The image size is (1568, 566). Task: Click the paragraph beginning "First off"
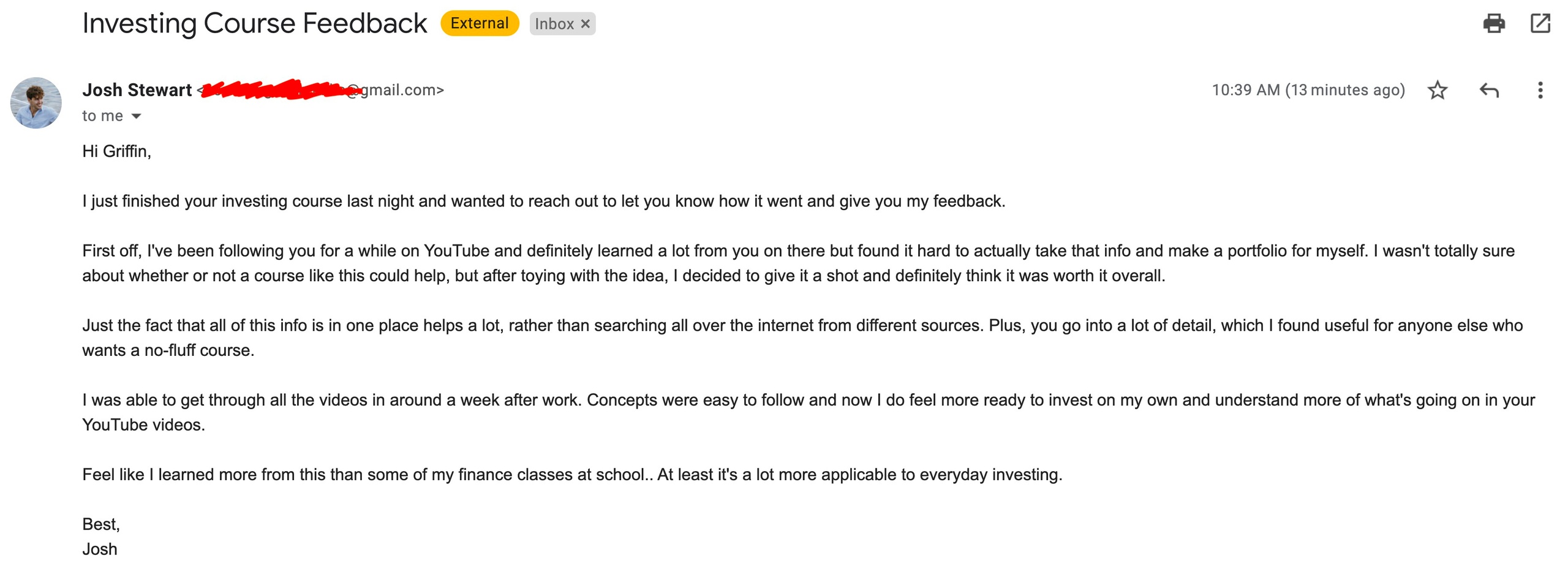[797, 263]
